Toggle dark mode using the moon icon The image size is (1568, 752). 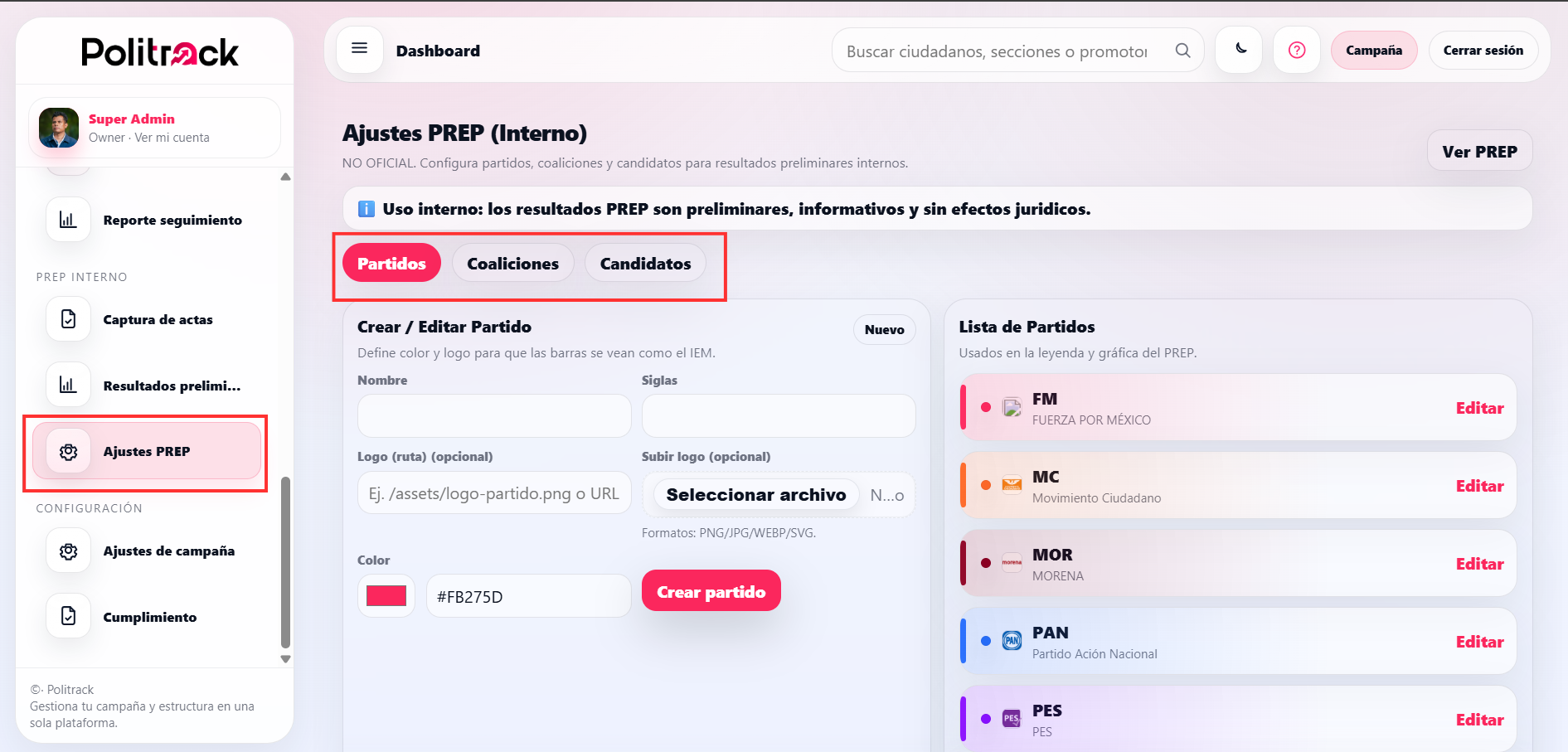pos(1239,49)
